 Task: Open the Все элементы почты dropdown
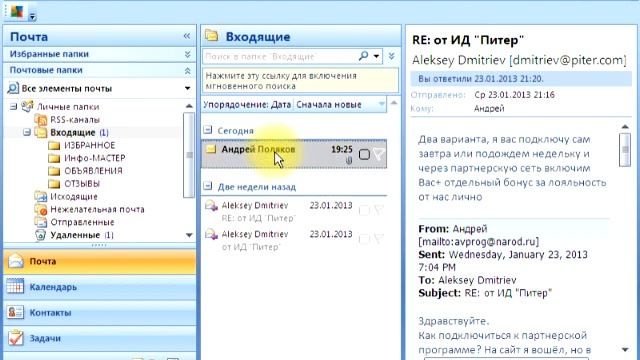point(187,88)
